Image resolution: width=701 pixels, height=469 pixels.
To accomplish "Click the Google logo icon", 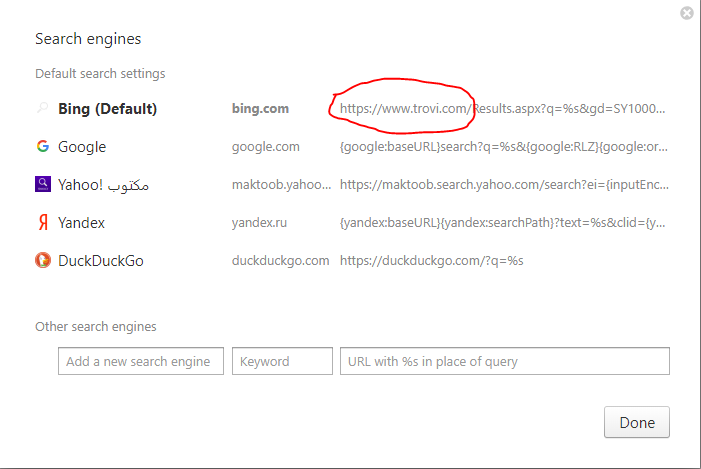I will [x=43, y=146].
